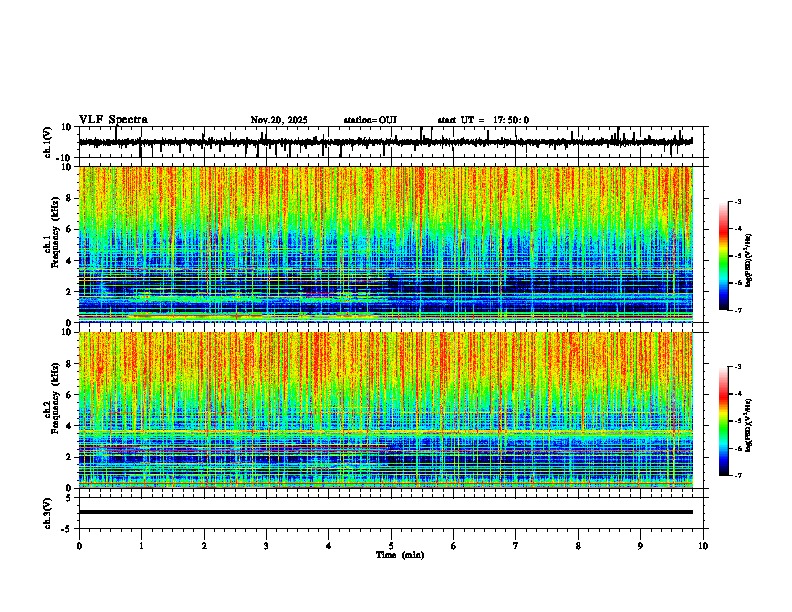
Task: Click the ch.2 "Frequency (kHz)" axis label
Action: pos(55,397)
